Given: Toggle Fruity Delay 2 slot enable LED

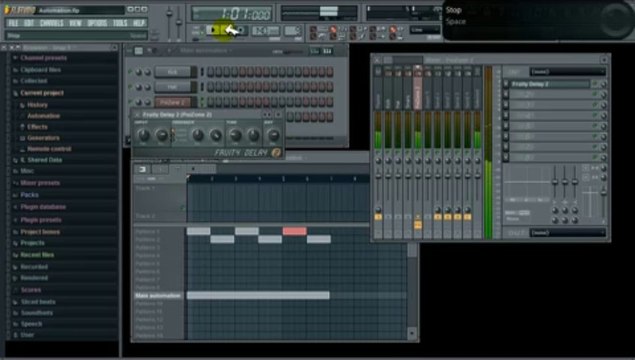Looking at the screenshot, I should click(x=595, y=84).
